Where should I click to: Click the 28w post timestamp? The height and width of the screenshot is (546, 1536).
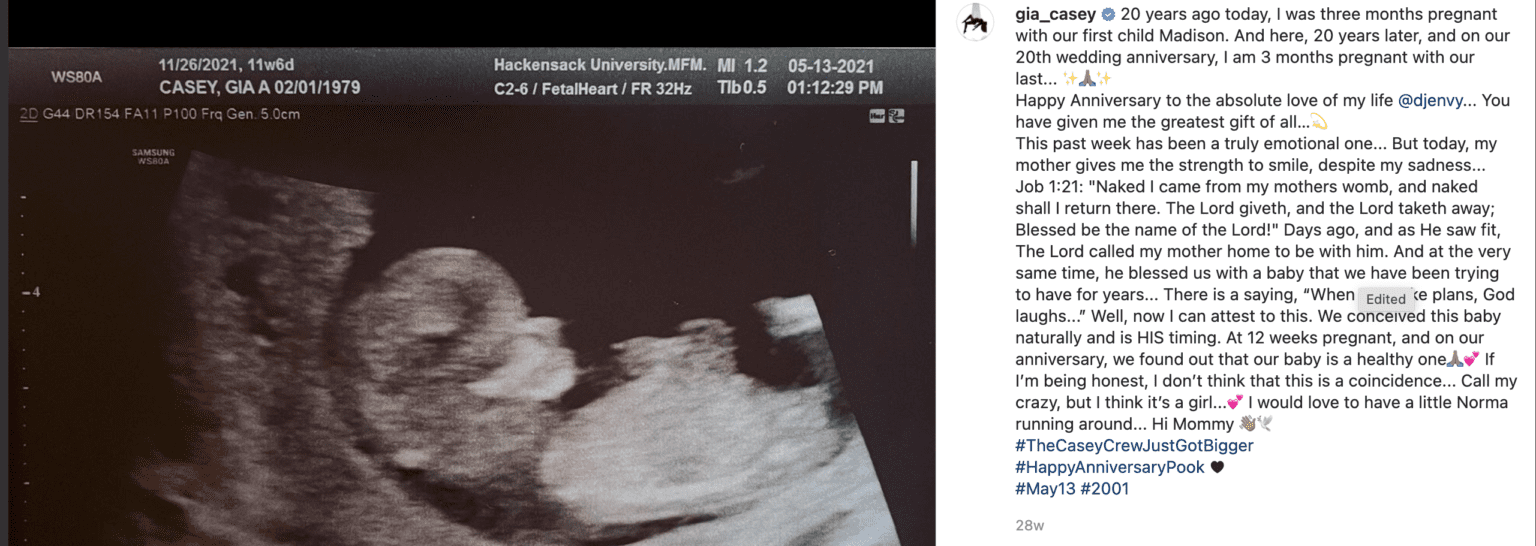(x=1030, y=525)
